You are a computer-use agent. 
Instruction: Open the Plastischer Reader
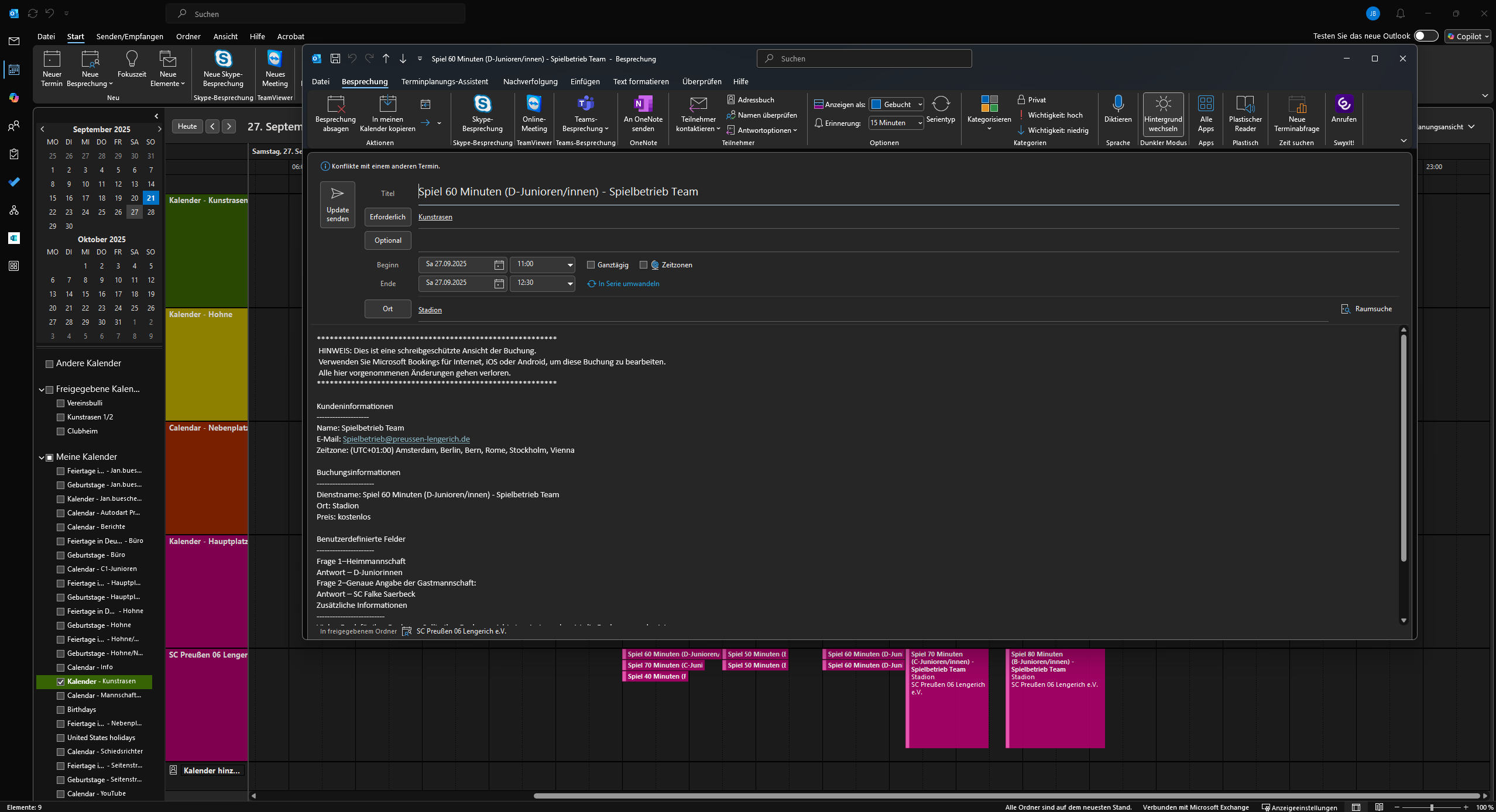click(1245, 105)
